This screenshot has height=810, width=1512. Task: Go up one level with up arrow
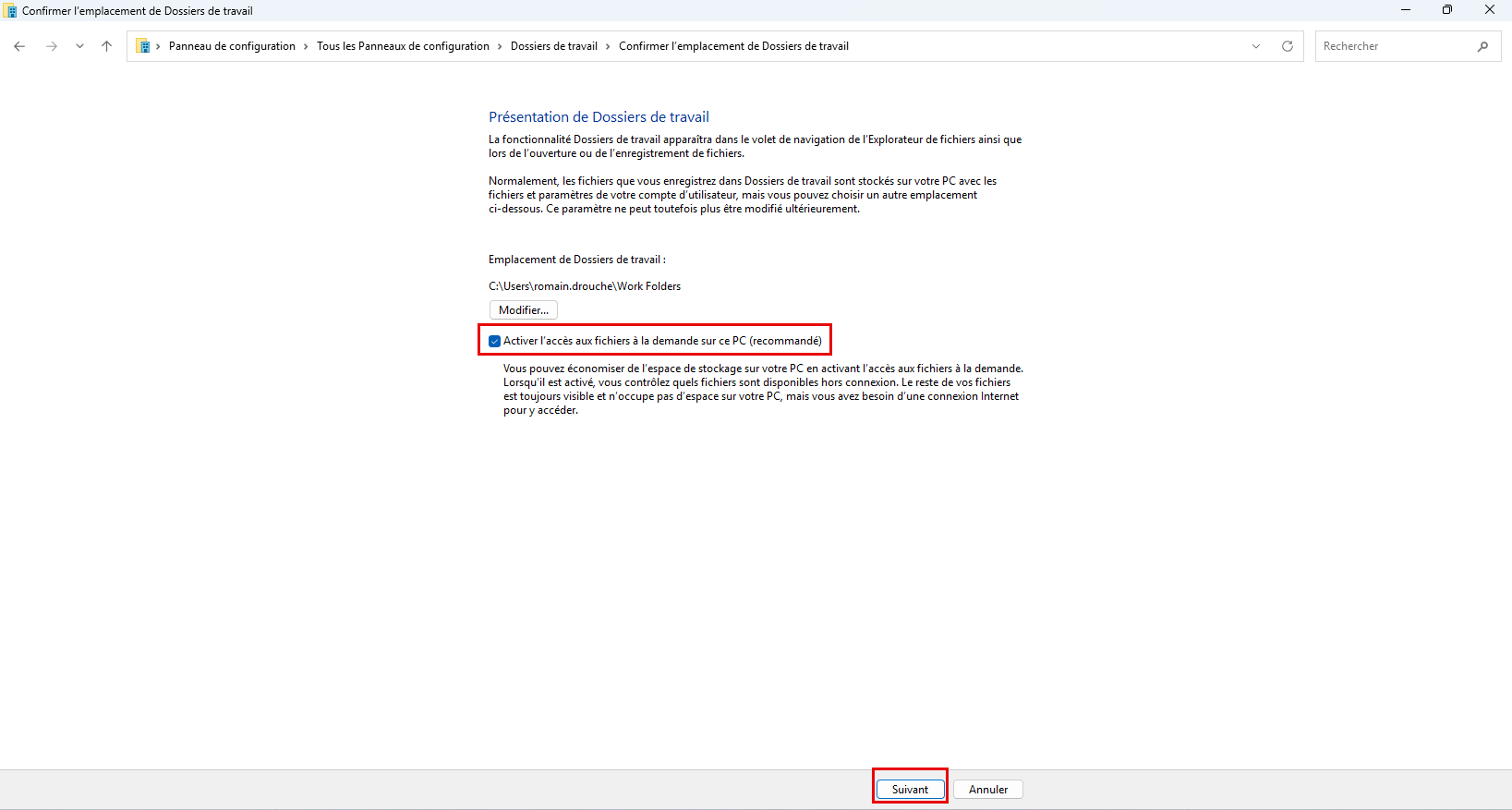click(x=107, y=46)
